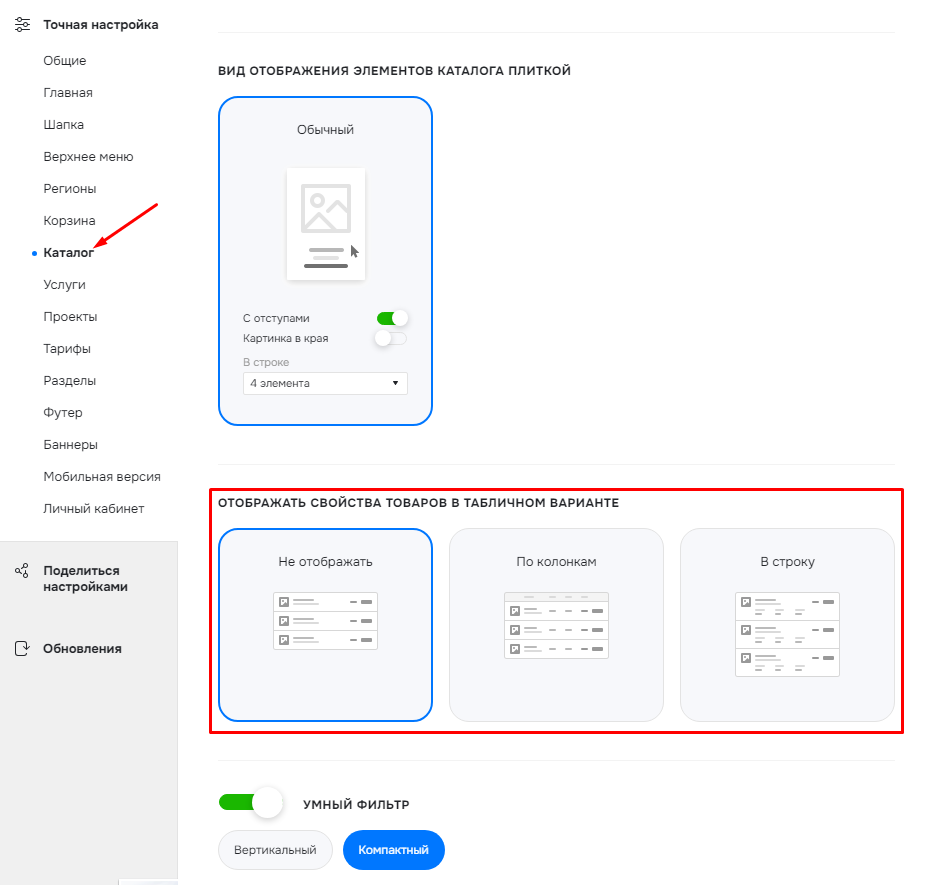Open the 'Футер' settings section
Screen dimensions: 927x885
tap(63, 412)
